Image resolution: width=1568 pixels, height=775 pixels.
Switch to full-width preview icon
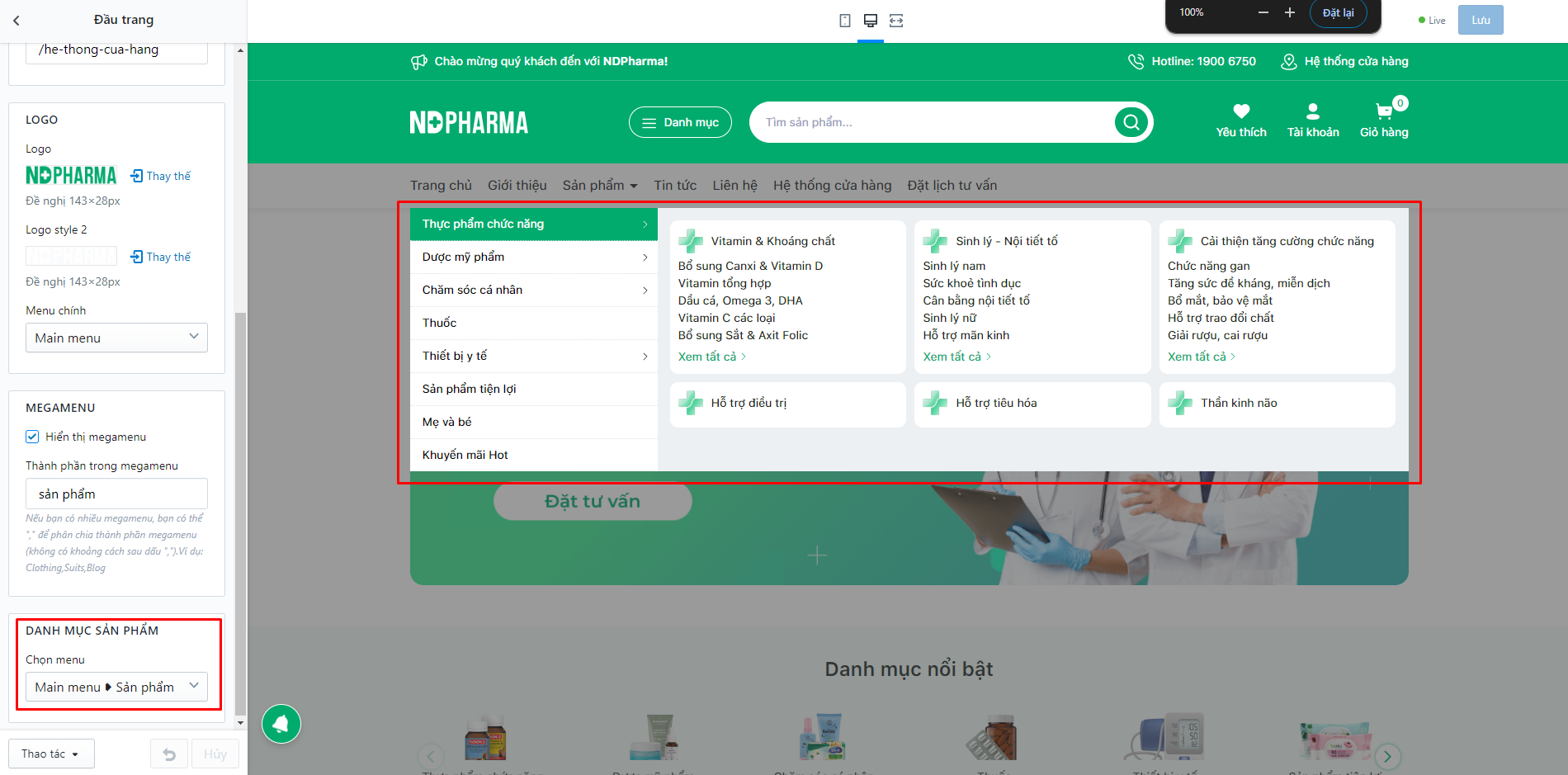coord(896,21)
